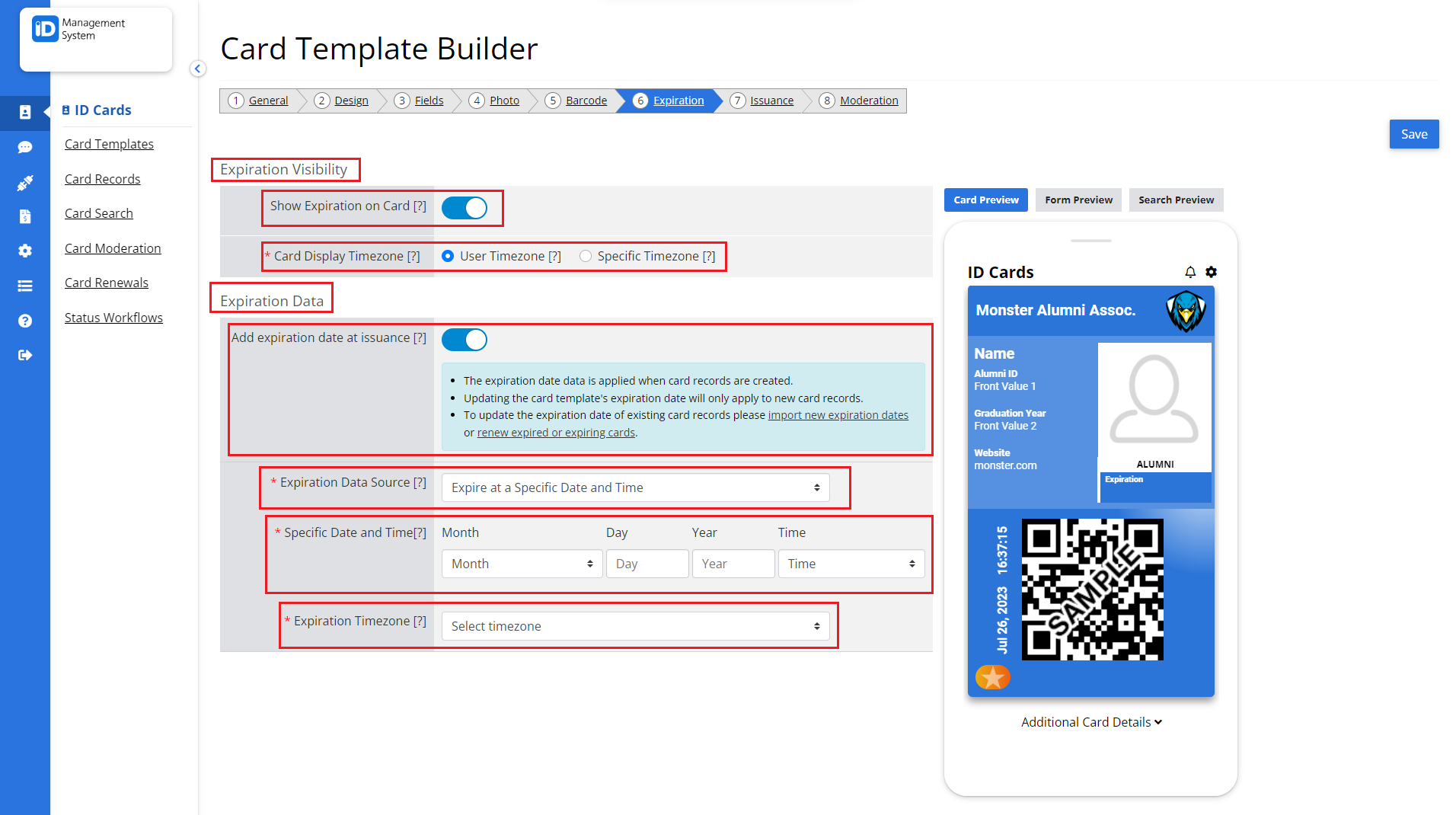
Task: Open the notification bell on the card preview
Action: [1189, 272]
